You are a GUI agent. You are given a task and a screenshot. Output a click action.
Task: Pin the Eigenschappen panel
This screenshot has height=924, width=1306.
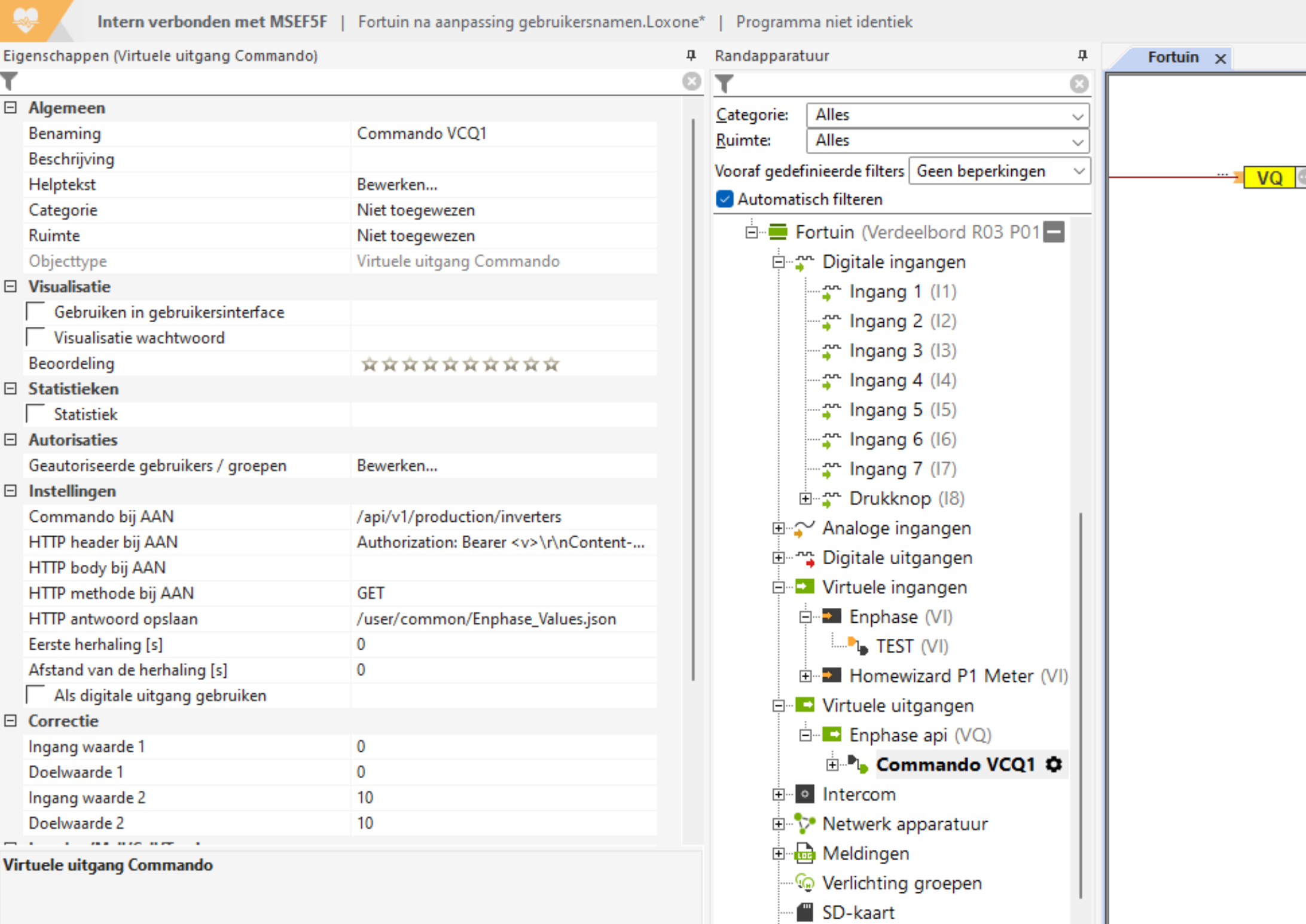691,56
